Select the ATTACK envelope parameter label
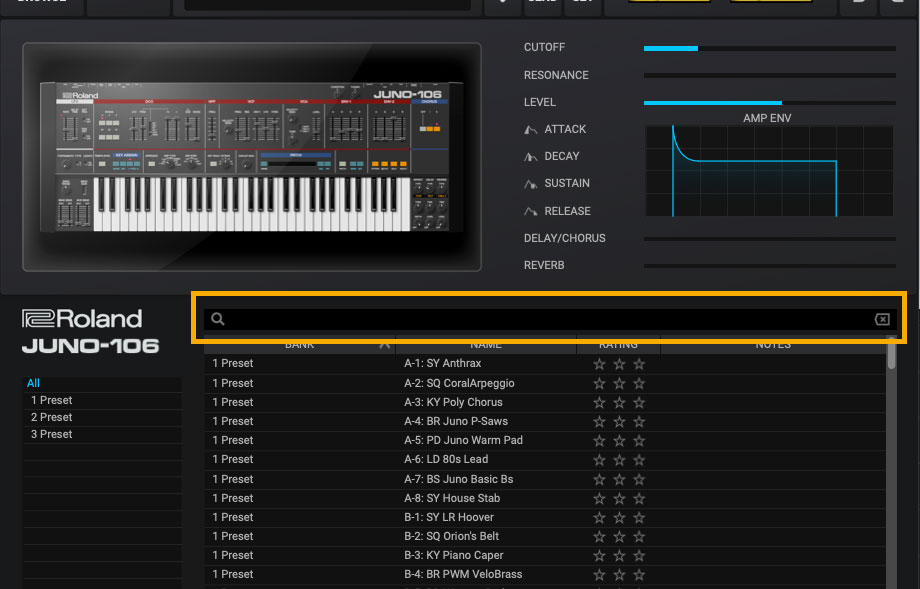Image resolution: width=920 pixels, height=589 pixels. (565, 129)
